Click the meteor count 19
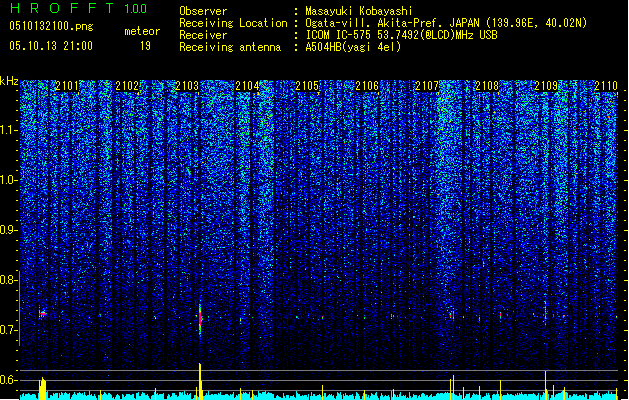This screenshot has height=400, width=629. (145, 46)
